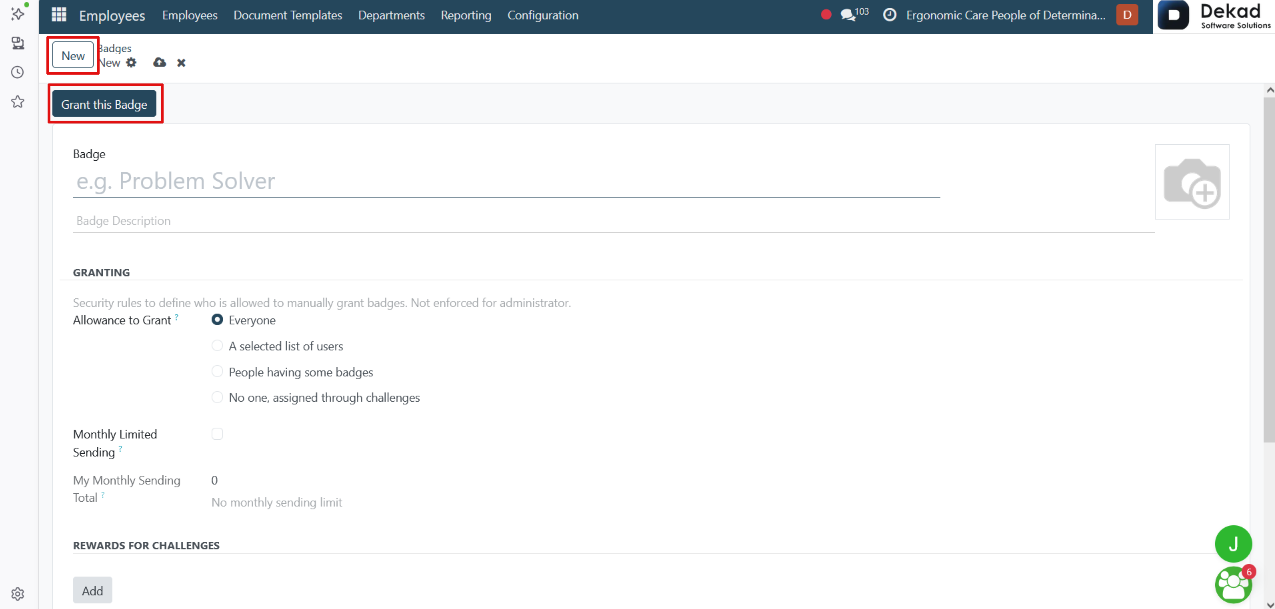Open the gear actions menu beside New
The image size is (1275, 609).
(131, 62)
